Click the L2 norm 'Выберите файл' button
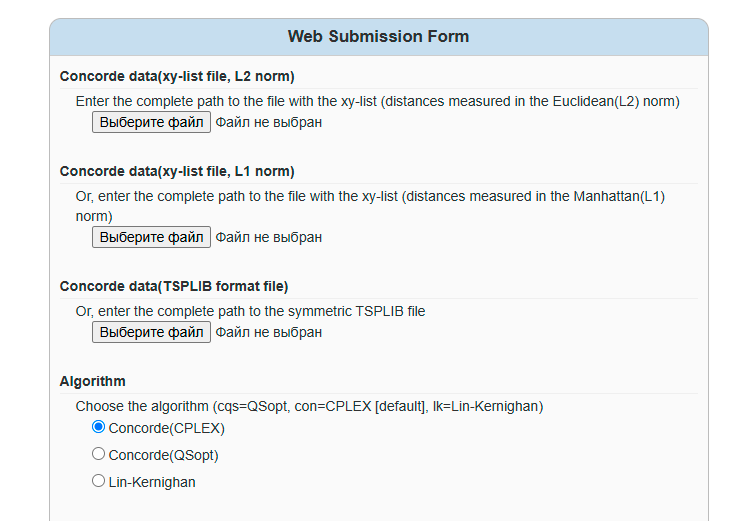Viewport: 754px width, 521px height. [151, 122]
